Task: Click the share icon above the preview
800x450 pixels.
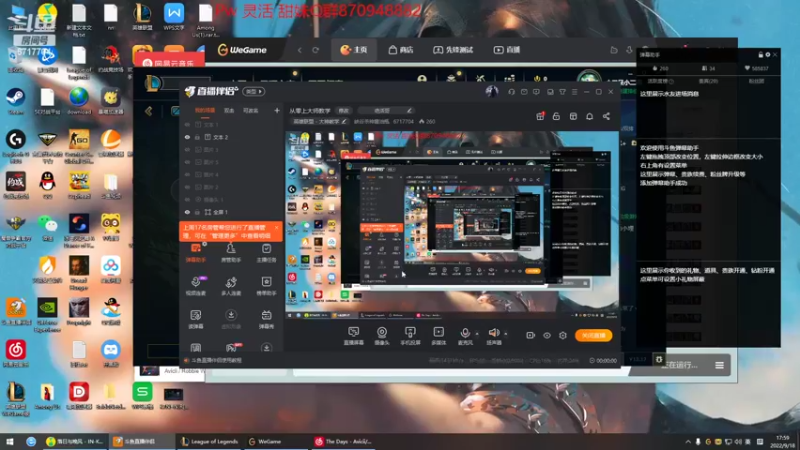Action: [606, 116]
